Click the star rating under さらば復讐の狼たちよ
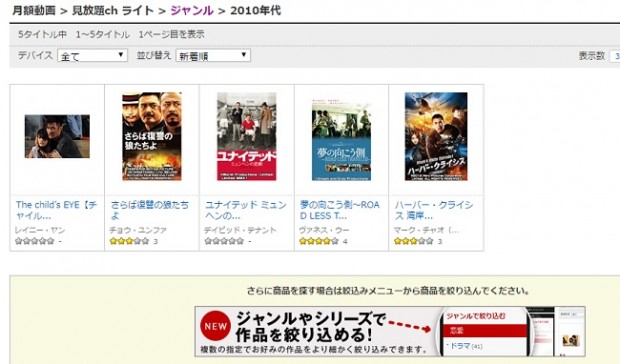The image size is (620, 364). click(x=129, y=241)
